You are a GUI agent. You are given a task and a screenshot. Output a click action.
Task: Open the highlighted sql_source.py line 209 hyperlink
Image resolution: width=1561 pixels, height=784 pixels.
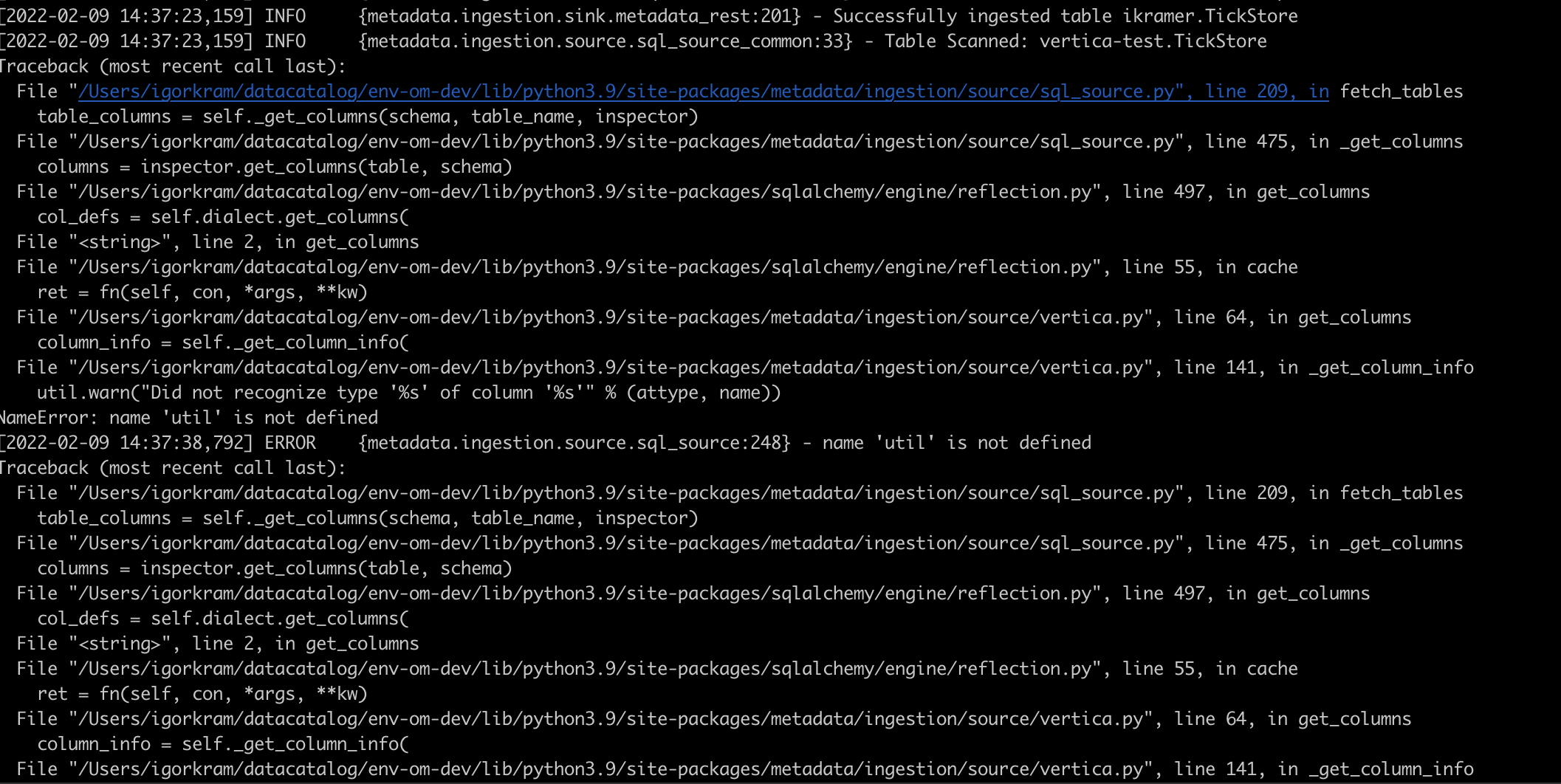pos(701,91)
